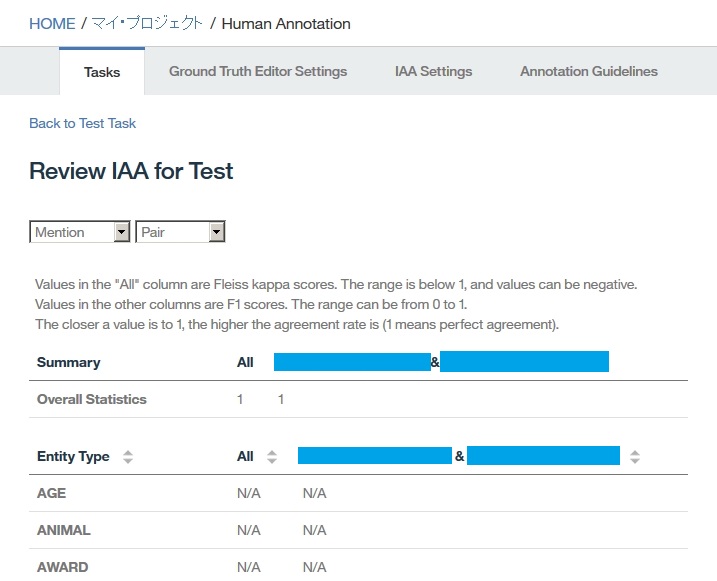Switch to the Tasks tab
Image resolution: width=717 pixels, height=581 pixels.
coord(102,72)
